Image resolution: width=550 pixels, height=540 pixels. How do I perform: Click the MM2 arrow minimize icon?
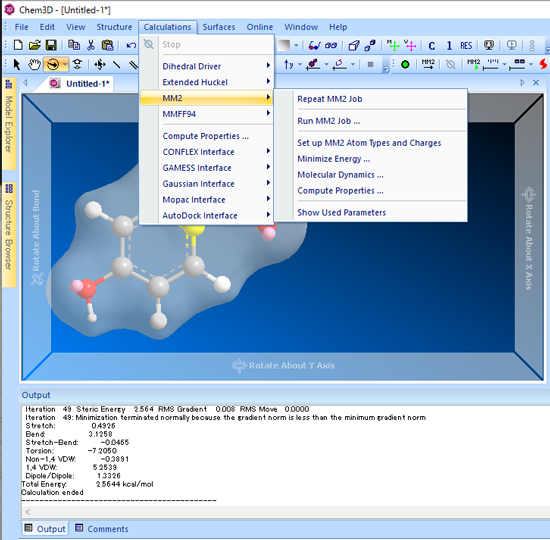coord(428,64)
